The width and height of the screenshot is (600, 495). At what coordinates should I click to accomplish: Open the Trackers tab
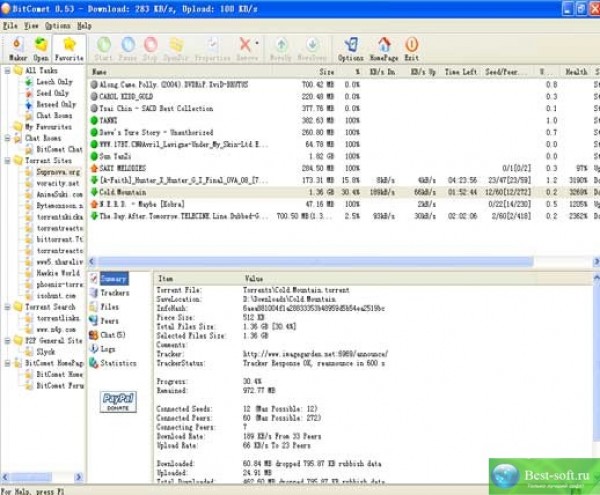tap(114, 293)
